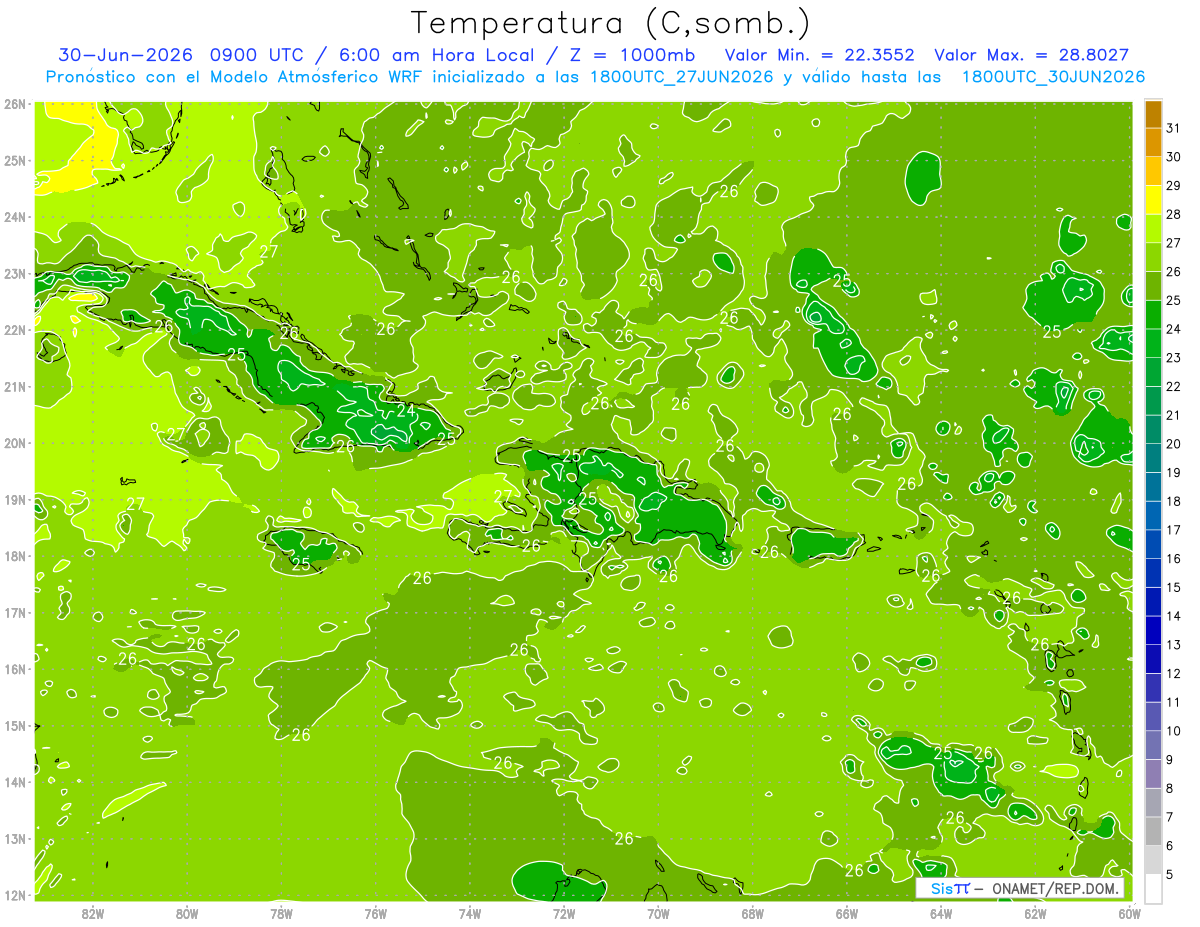Click the '15N' latitude axis label

[14, 726]
